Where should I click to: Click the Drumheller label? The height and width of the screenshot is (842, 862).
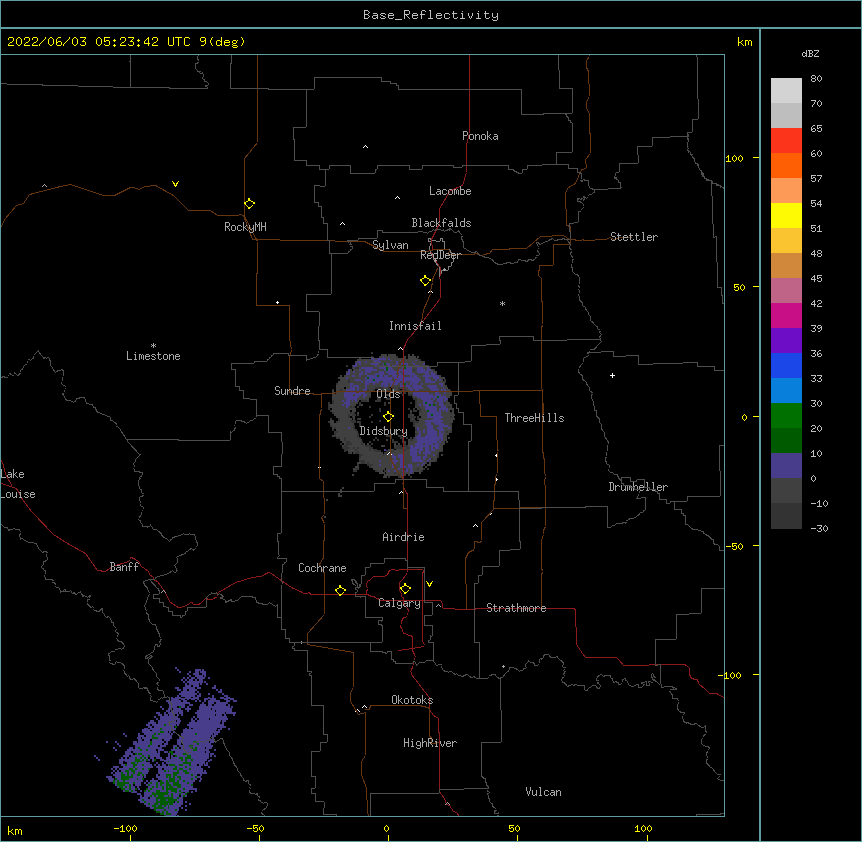[638, 487]
